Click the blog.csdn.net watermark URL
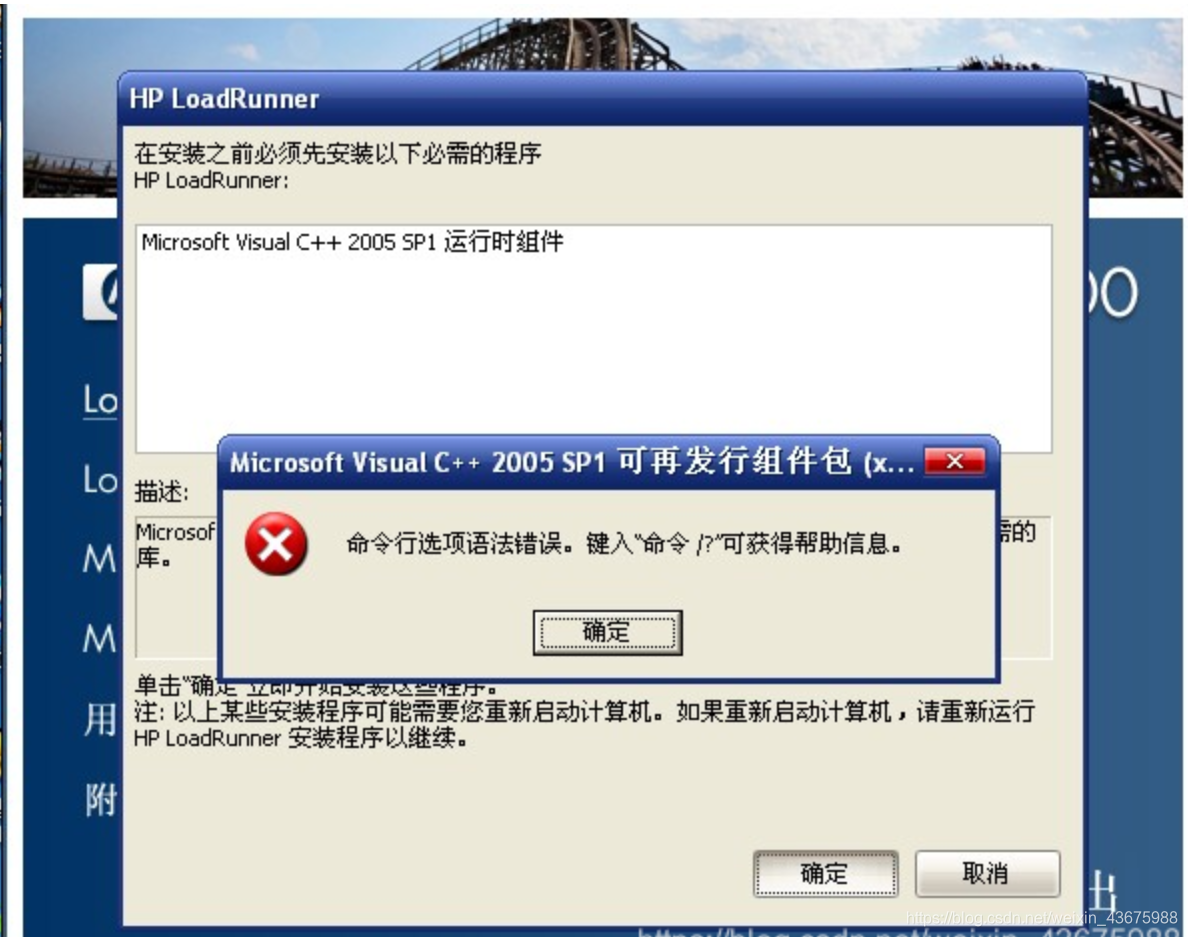 [x=1042, y=917]
